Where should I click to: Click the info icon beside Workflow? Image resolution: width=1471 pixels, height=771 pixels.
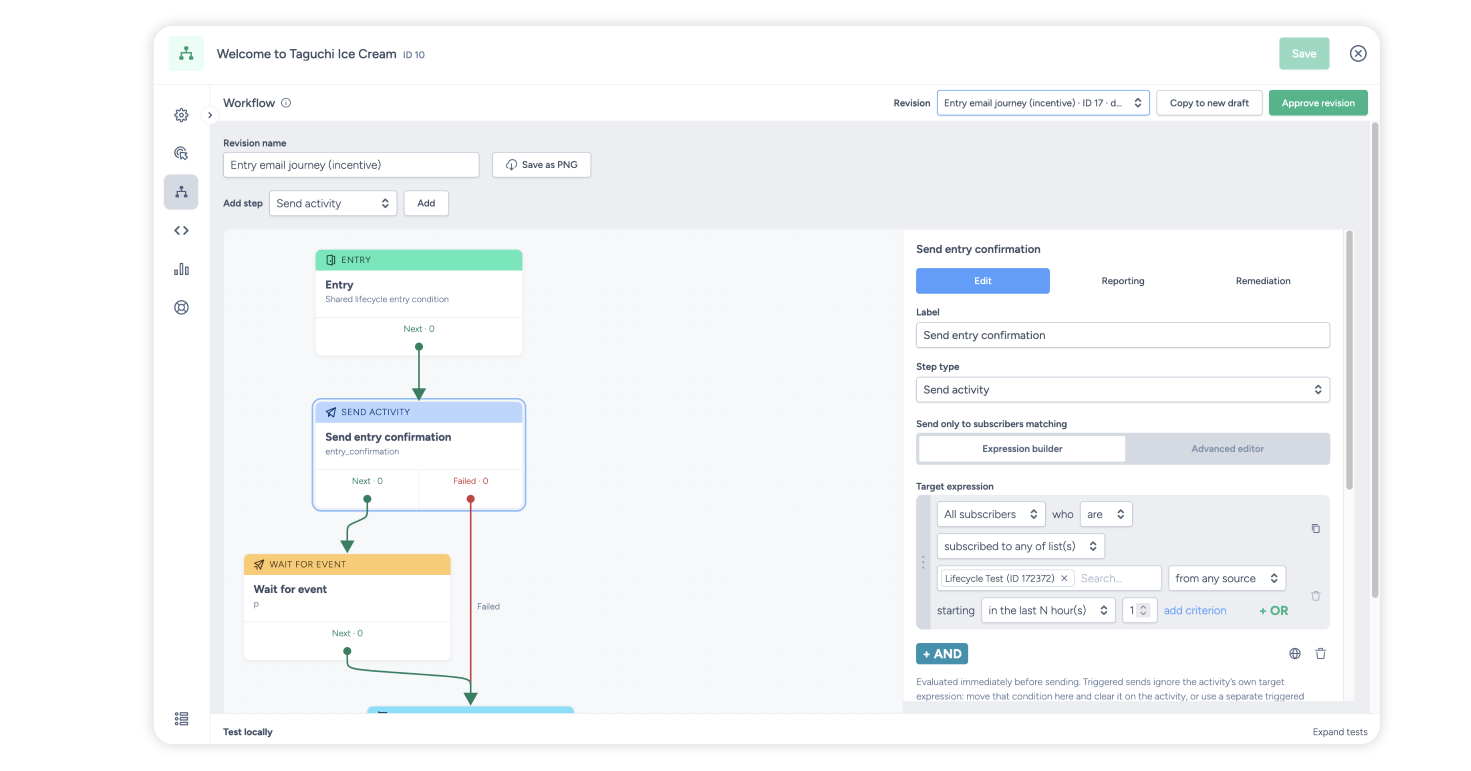tap(286, 103)
